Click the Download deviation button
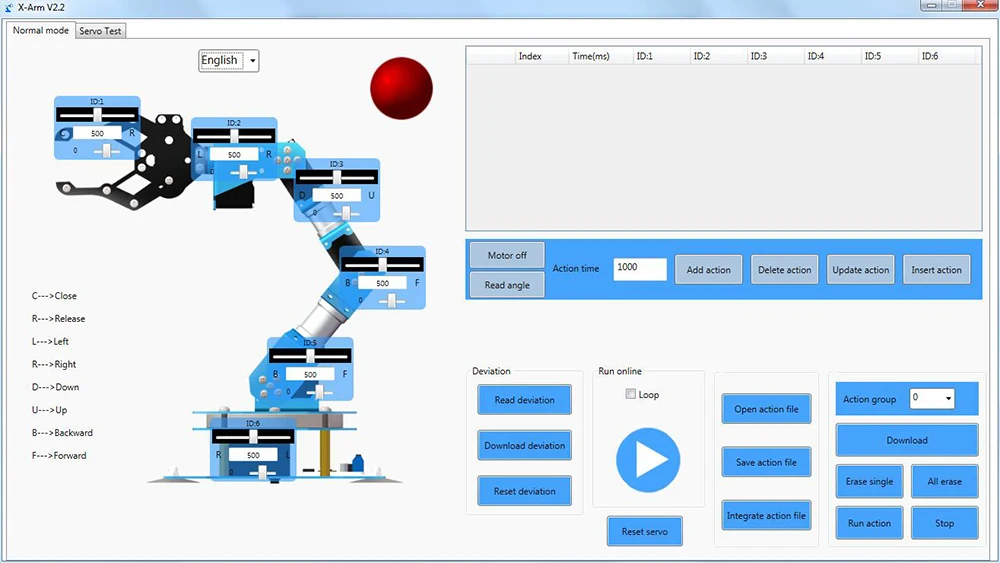Screen dimensions: 1000x563 (524, 446)
